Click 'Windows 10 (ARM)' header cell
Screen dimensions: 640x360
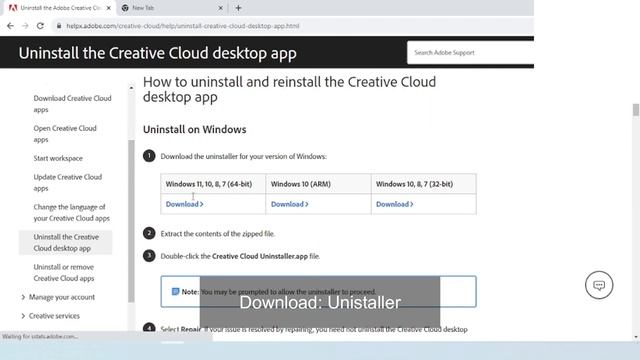pos(318,184)
